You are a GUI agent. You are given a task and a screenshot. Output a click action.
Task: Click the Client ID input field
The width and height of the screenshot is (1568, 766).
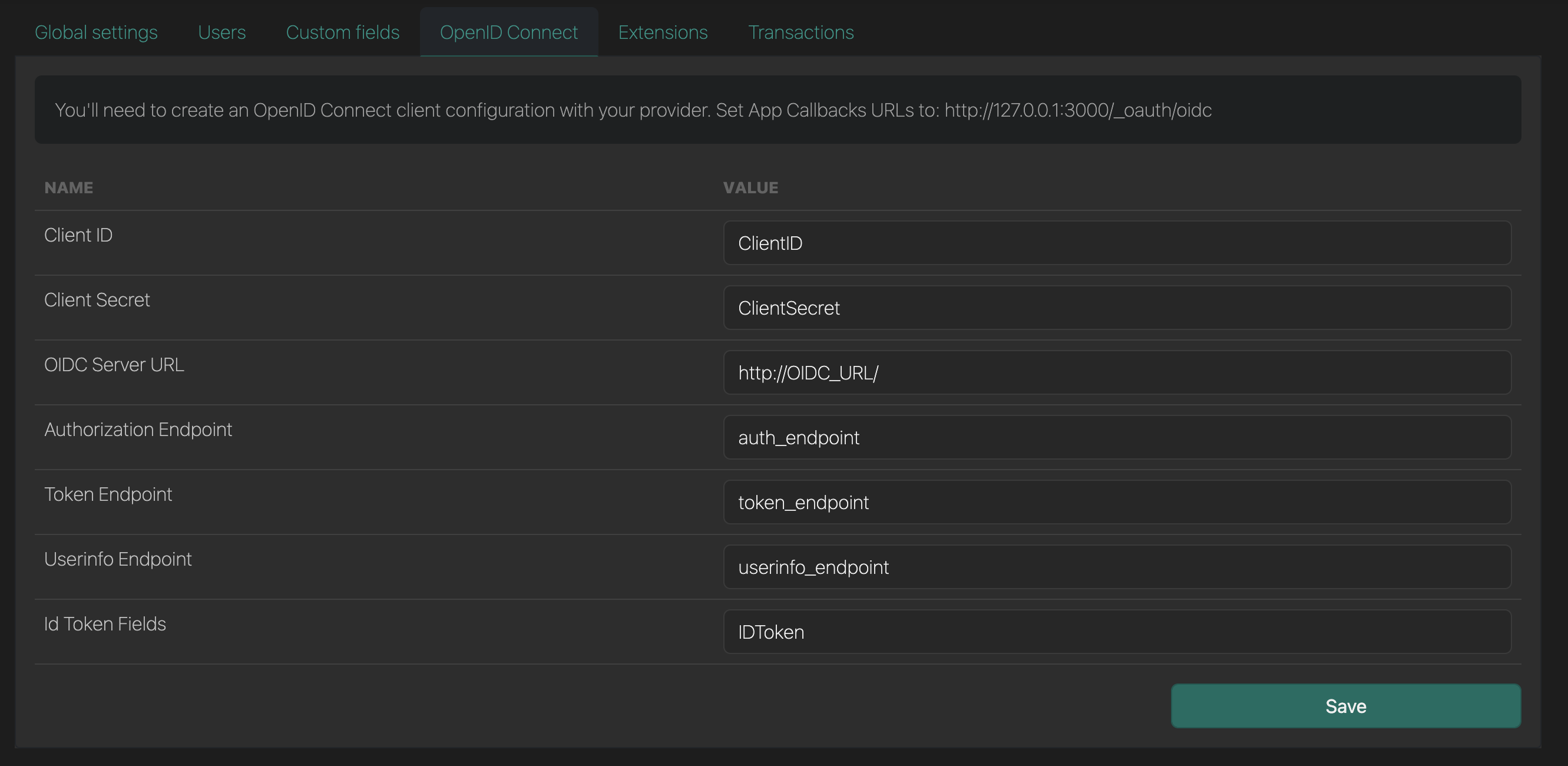pyautogui.click(x=1117, y=242)
